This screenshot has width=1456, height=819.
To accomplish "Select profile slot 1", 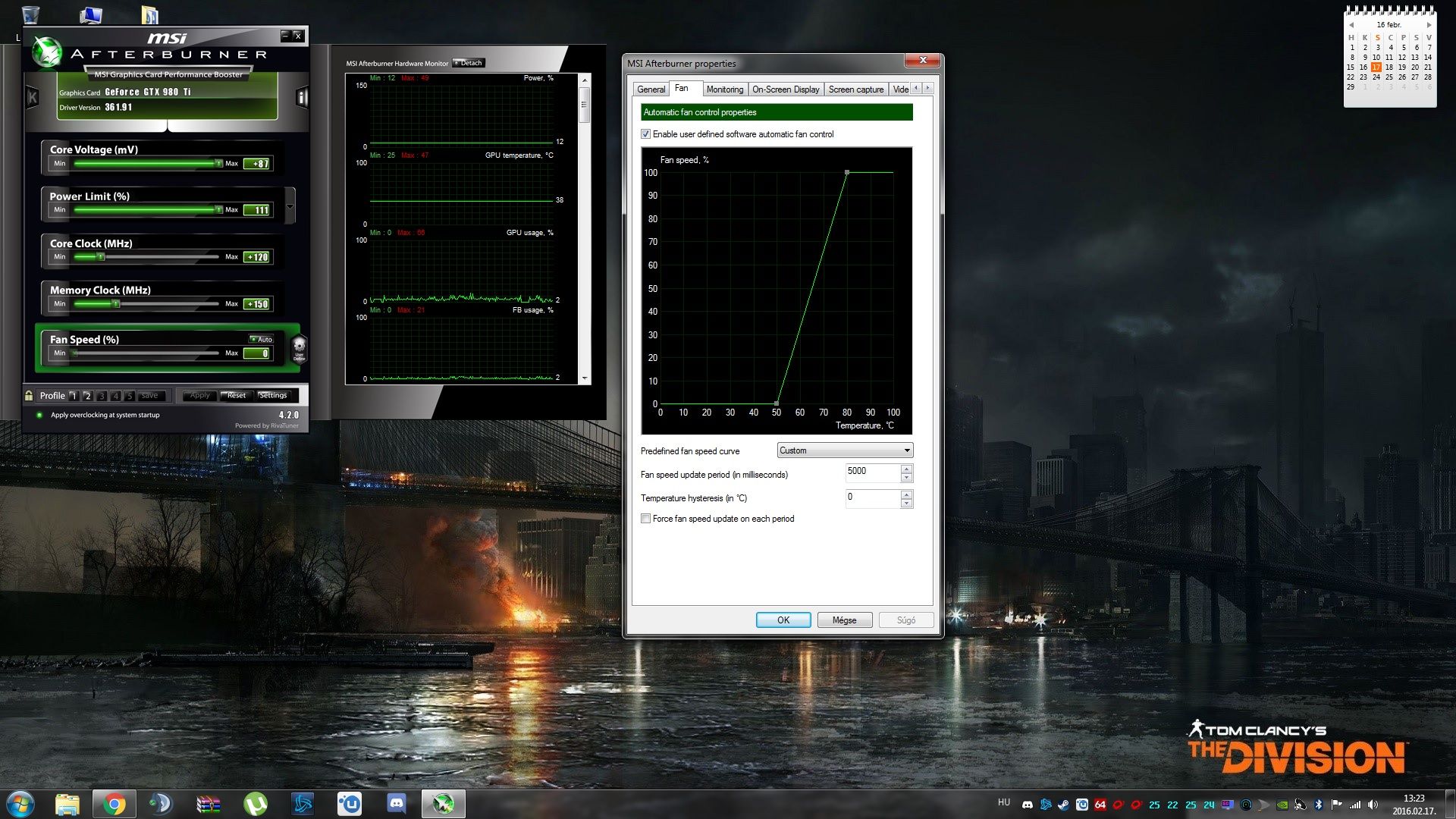I will pos(74,395).
